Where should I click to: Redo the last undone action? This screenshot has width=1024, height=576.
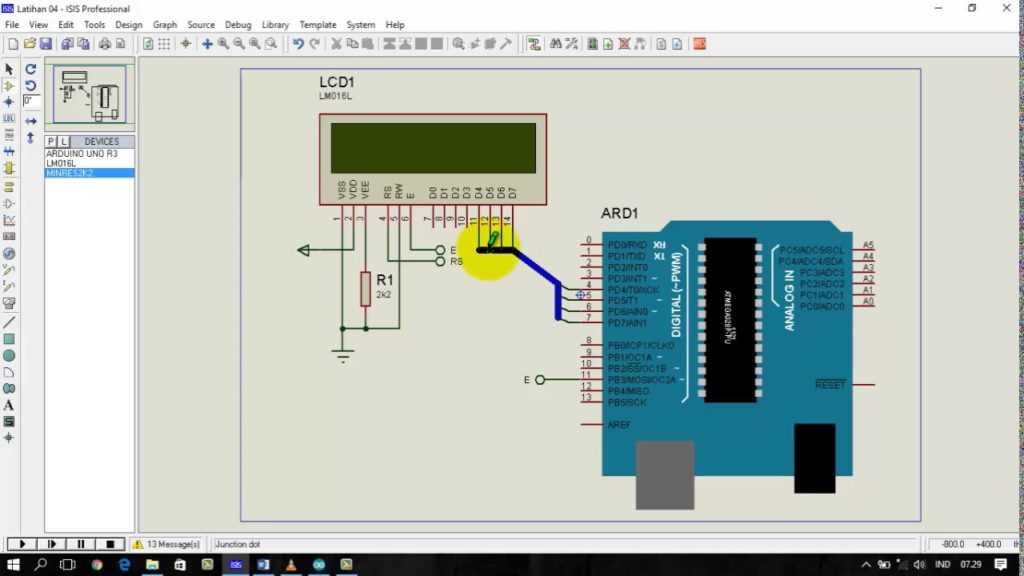(x=315, y=44)
